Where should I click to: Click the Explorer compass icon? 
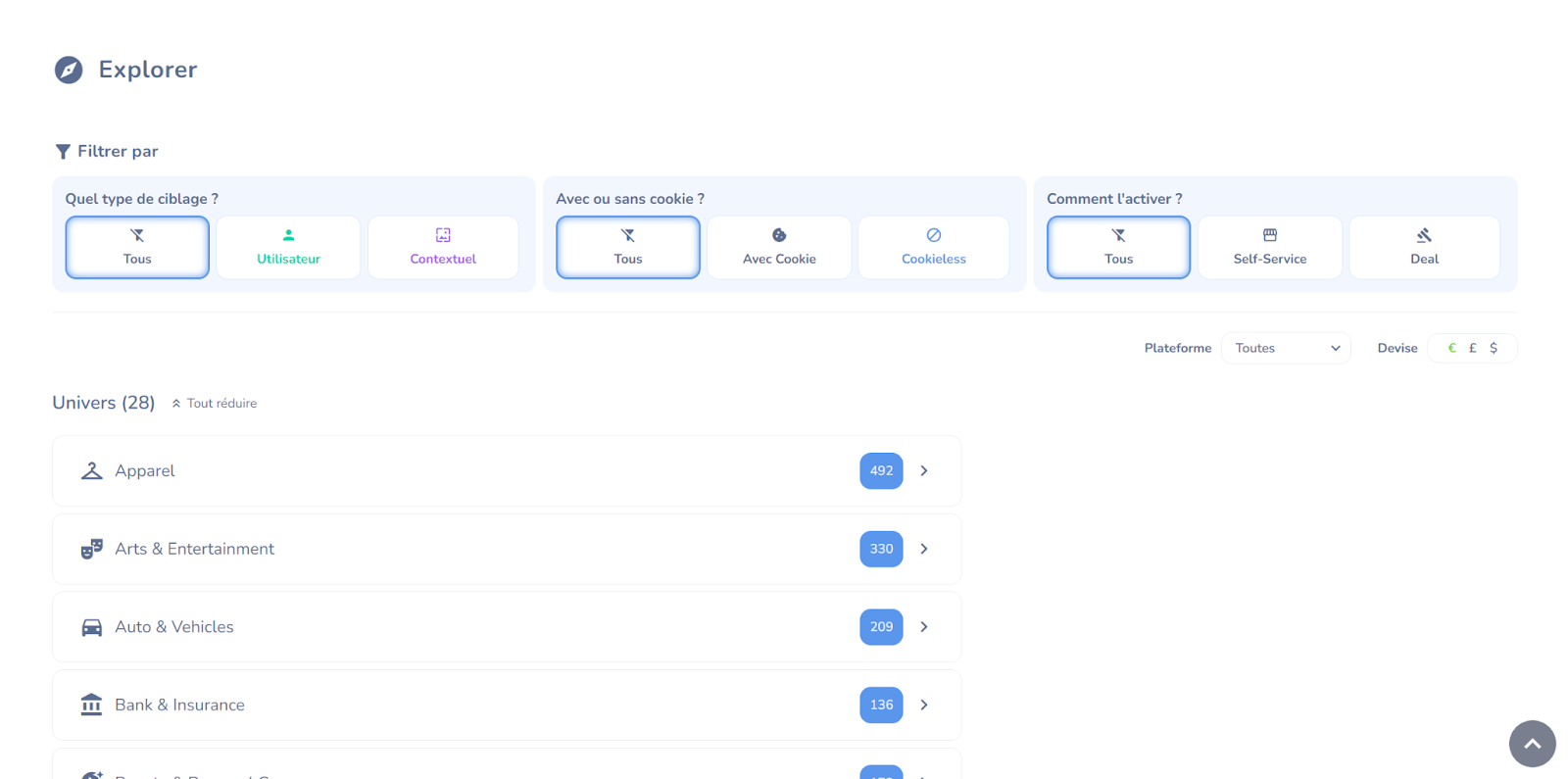point(69,70)
